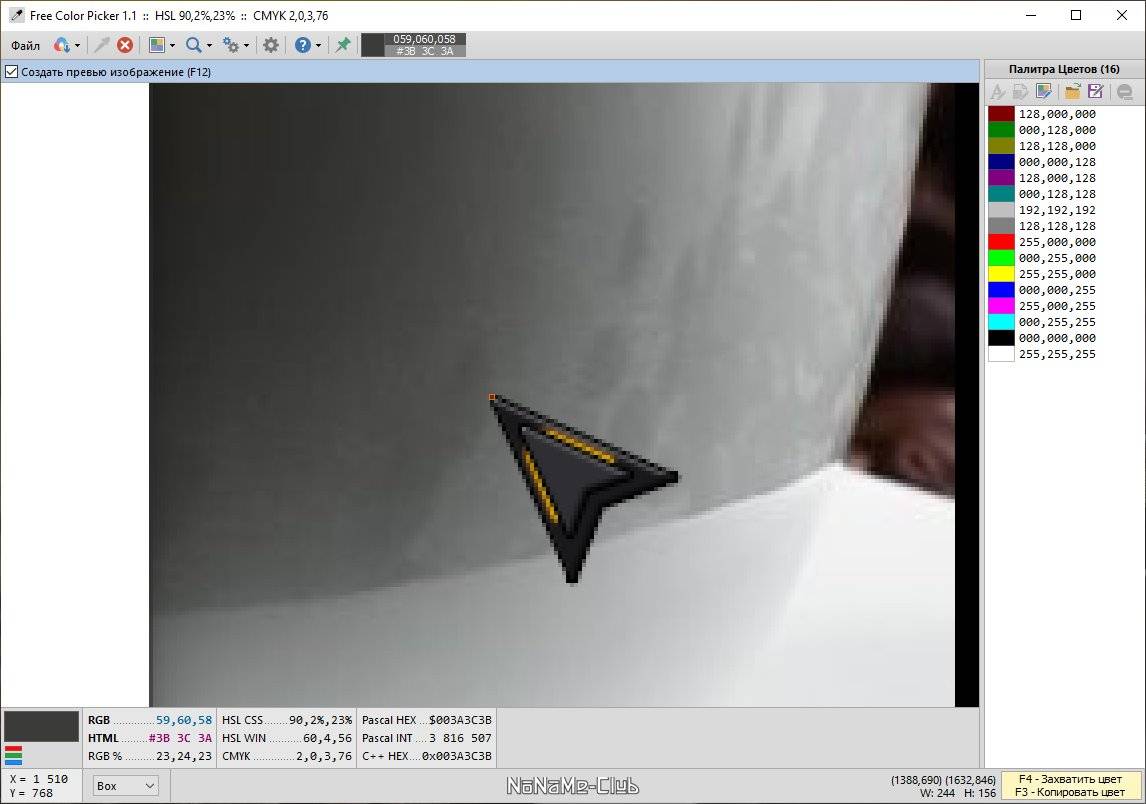Click the greyed copy list icon in palette

[1020, 91]
